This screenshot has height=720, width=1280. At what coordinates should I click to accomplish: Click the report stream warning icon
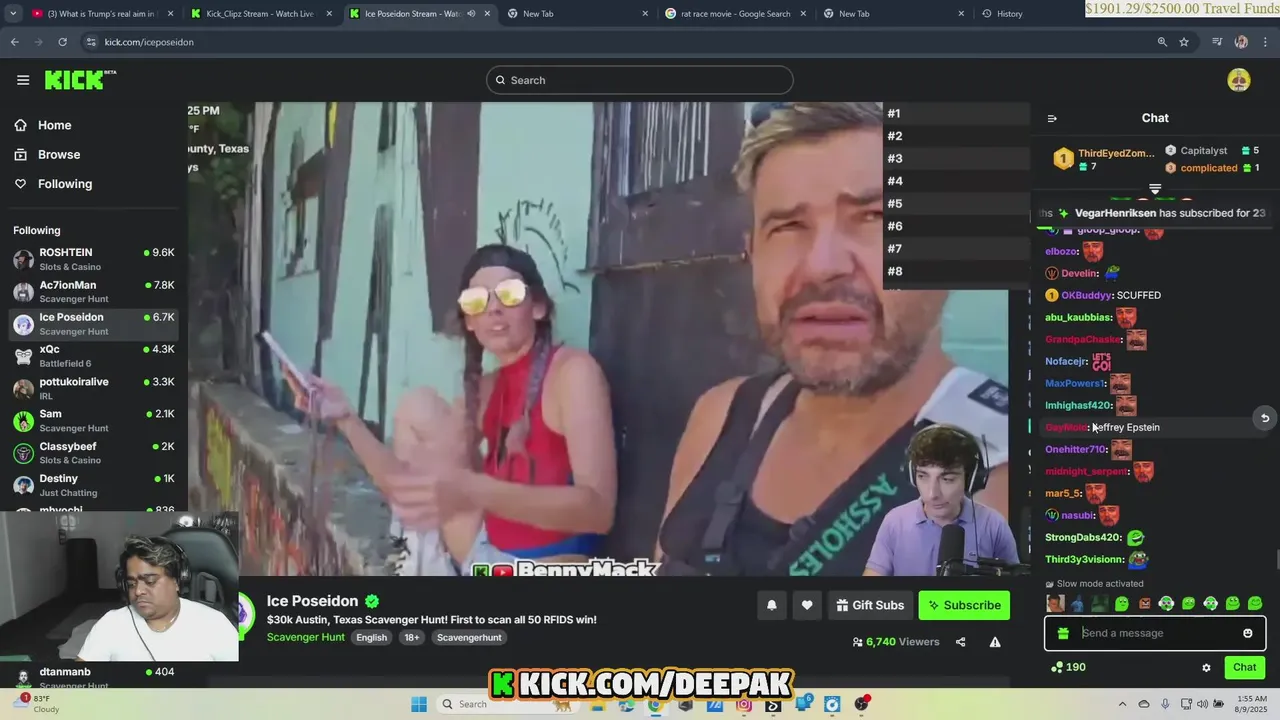coord(995,642)
